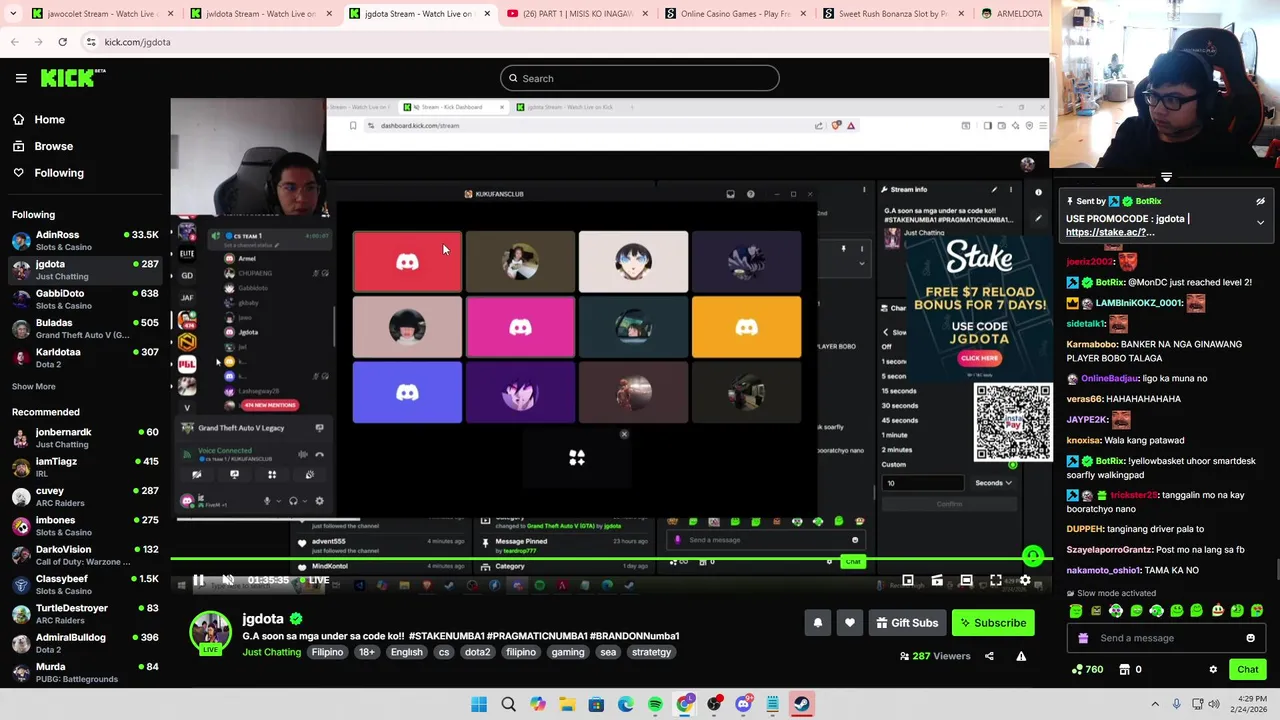This screenshot has height=720, width=1280.
Task: Open the Just Chatting category link
Action: (271, 652)
